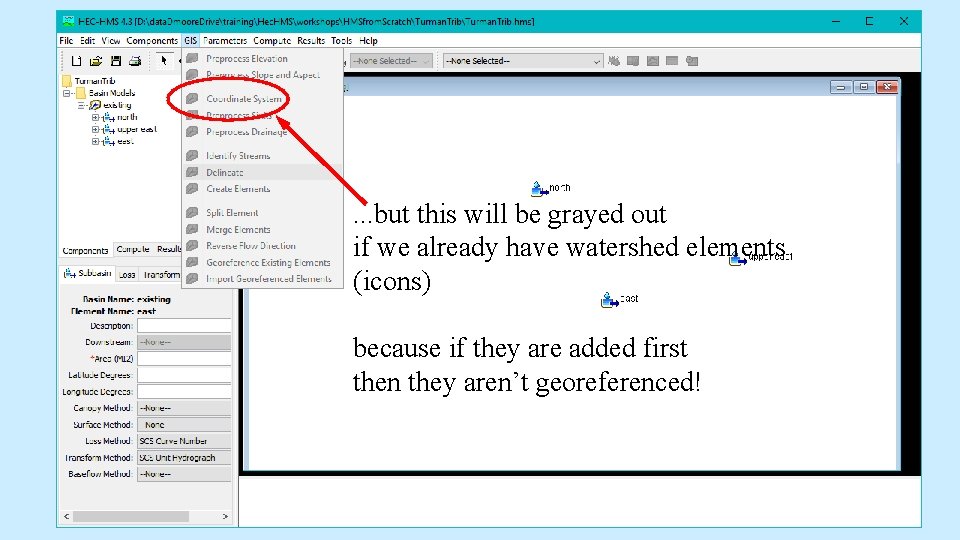
Task: Switch to the Compute tab in the lower-left panel
Action: point(132,249)
